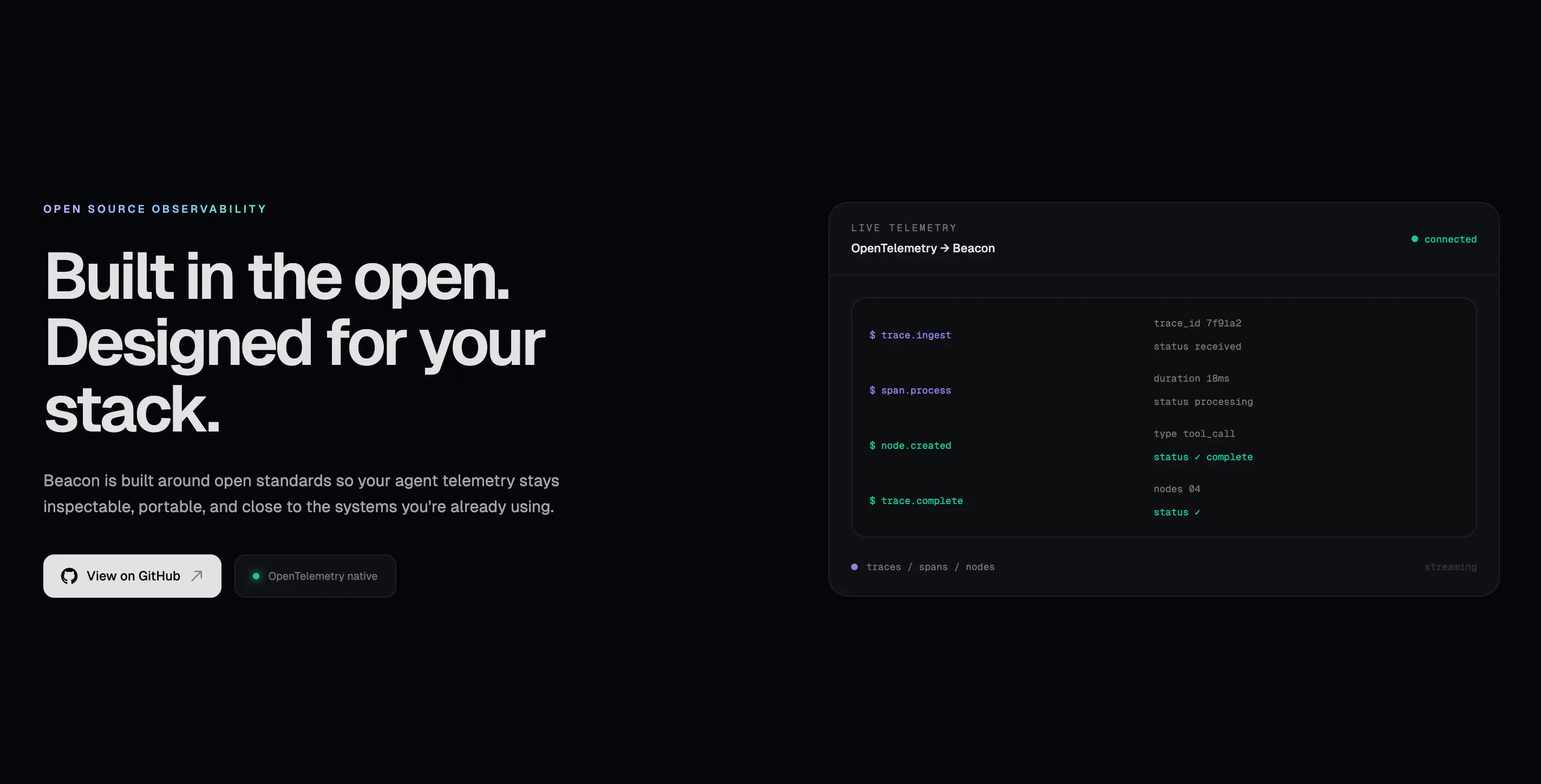This screenshot has height=784, width=1541.
Task: Click the diagonal arrow beside View on GitHub
Action: coord(197,576)
